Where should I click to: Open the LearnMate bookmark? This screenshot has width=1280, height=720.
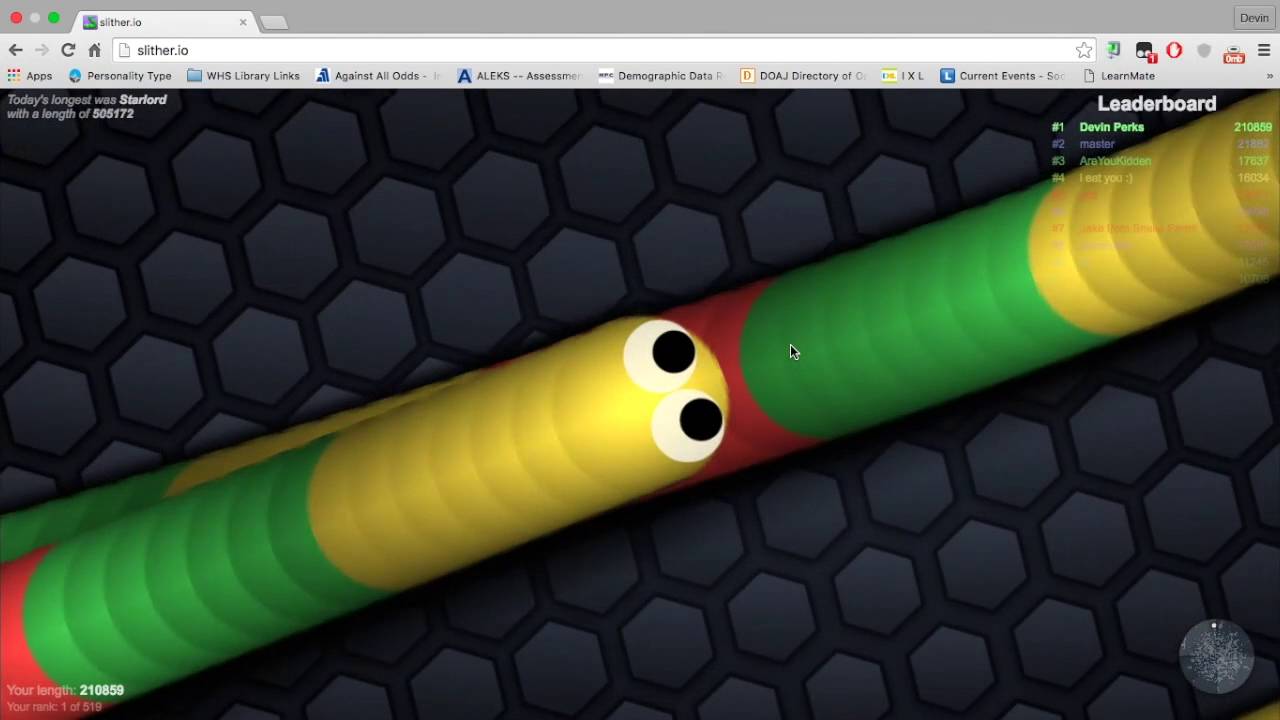coord(1119,76)
